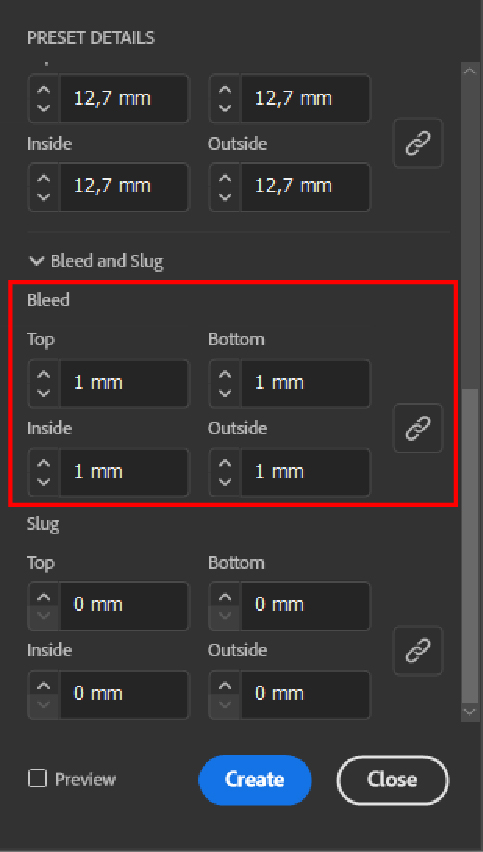Decrease the Bleed Outside value with down arrow
The height and width of the screenshot is (852, 483).
pyautogui.click(x=225, y=481)
